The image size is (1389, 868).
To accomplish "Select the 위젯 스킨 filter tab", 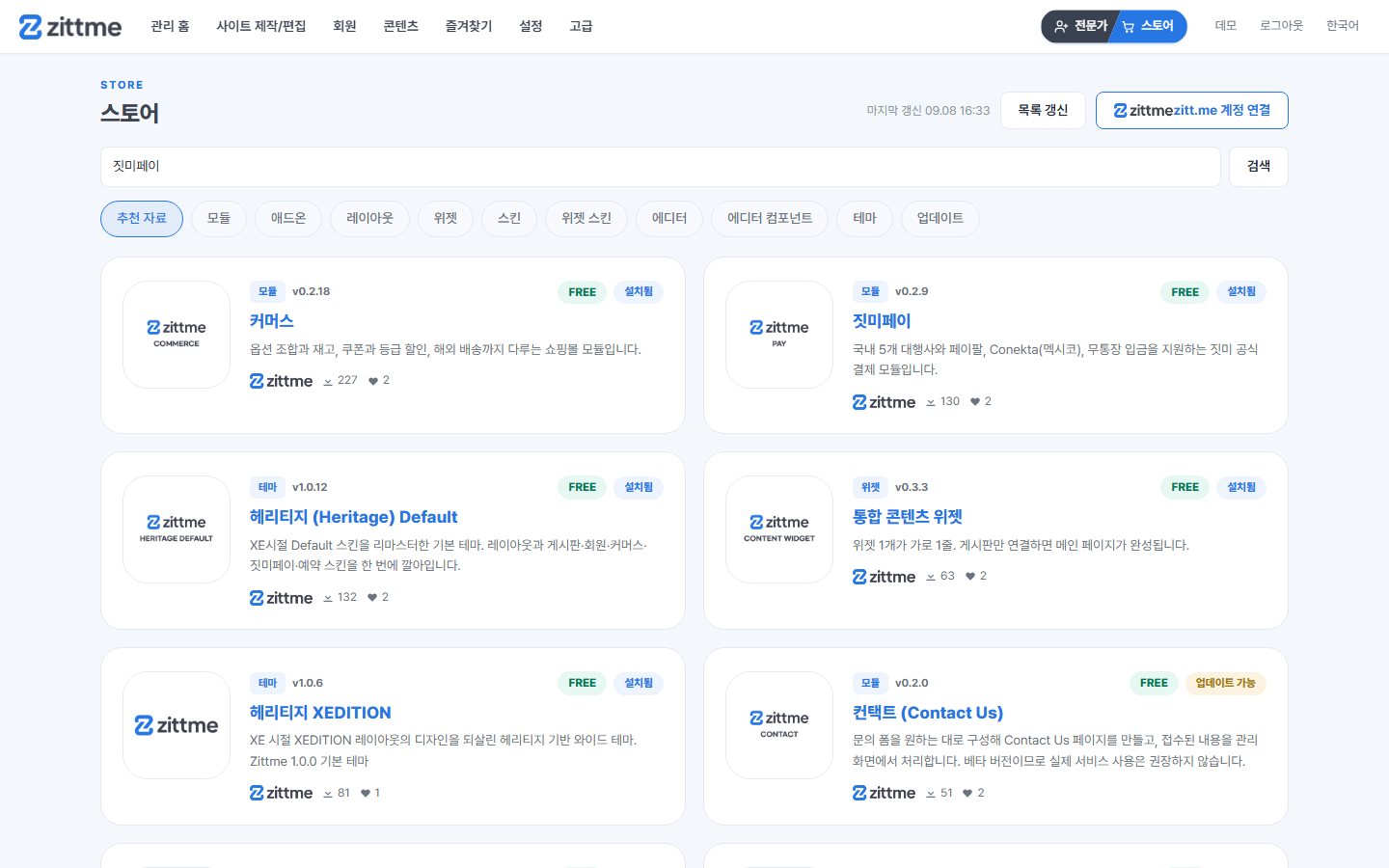I will (x=586, y=219).
